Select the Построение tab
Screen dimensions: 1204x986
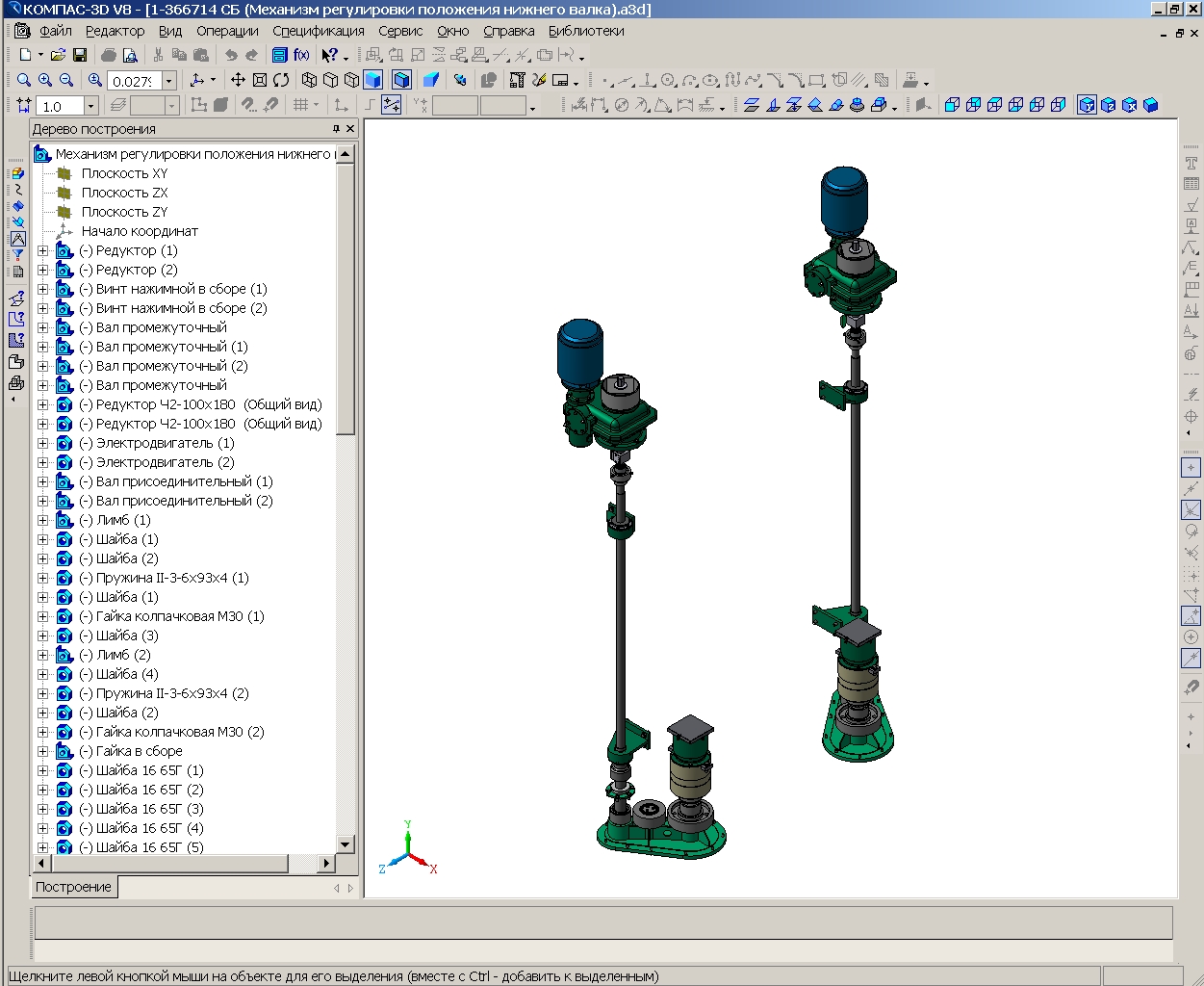[x=74, y=887]
